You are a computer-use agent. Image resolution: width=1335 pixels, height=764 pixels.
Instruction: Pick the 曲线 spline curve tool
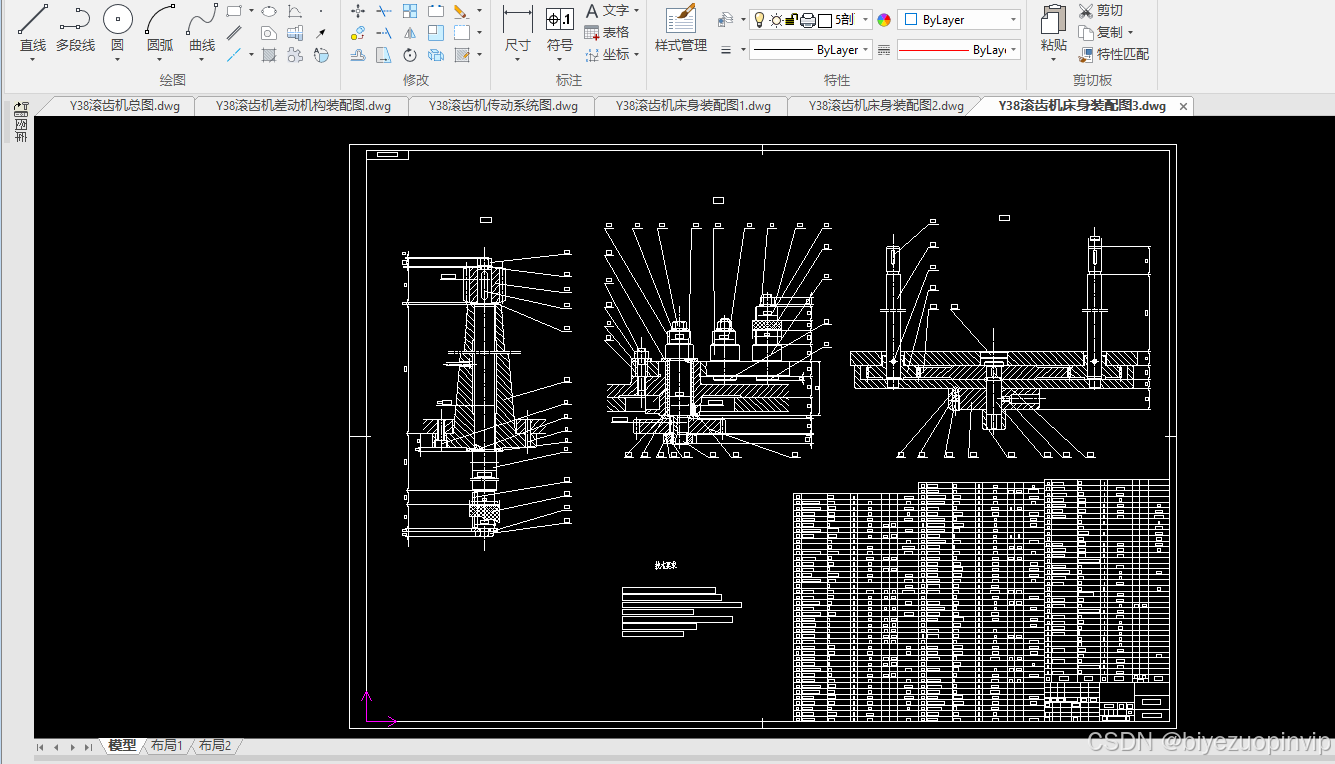point(202,20)
